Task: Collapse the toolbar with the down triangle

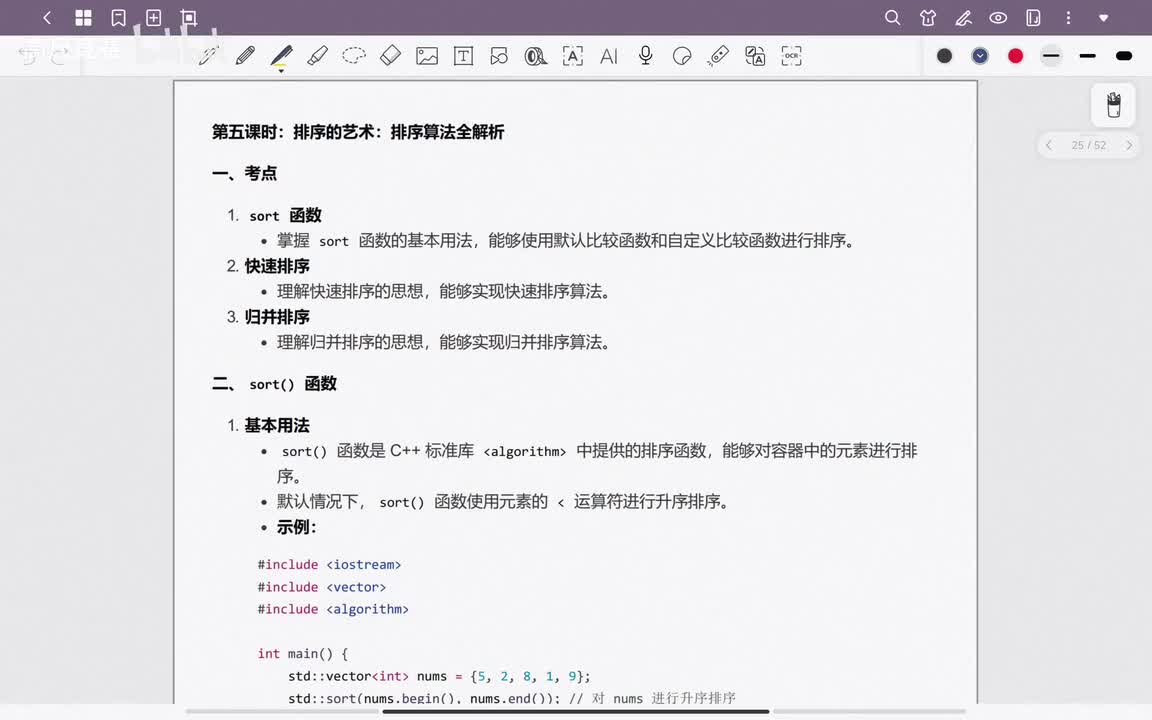Action: (x=1104, y=18)
